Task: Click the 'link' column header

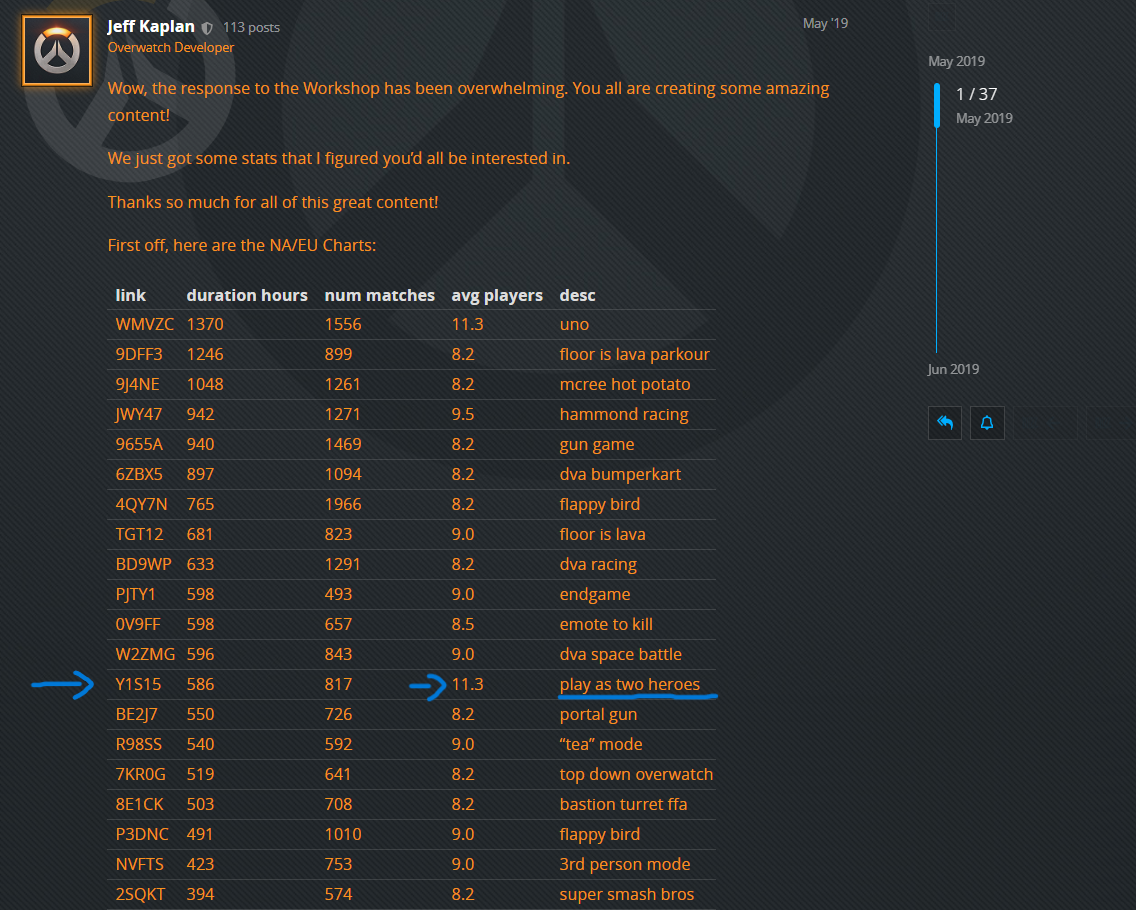Action: (x=130, y=296)
